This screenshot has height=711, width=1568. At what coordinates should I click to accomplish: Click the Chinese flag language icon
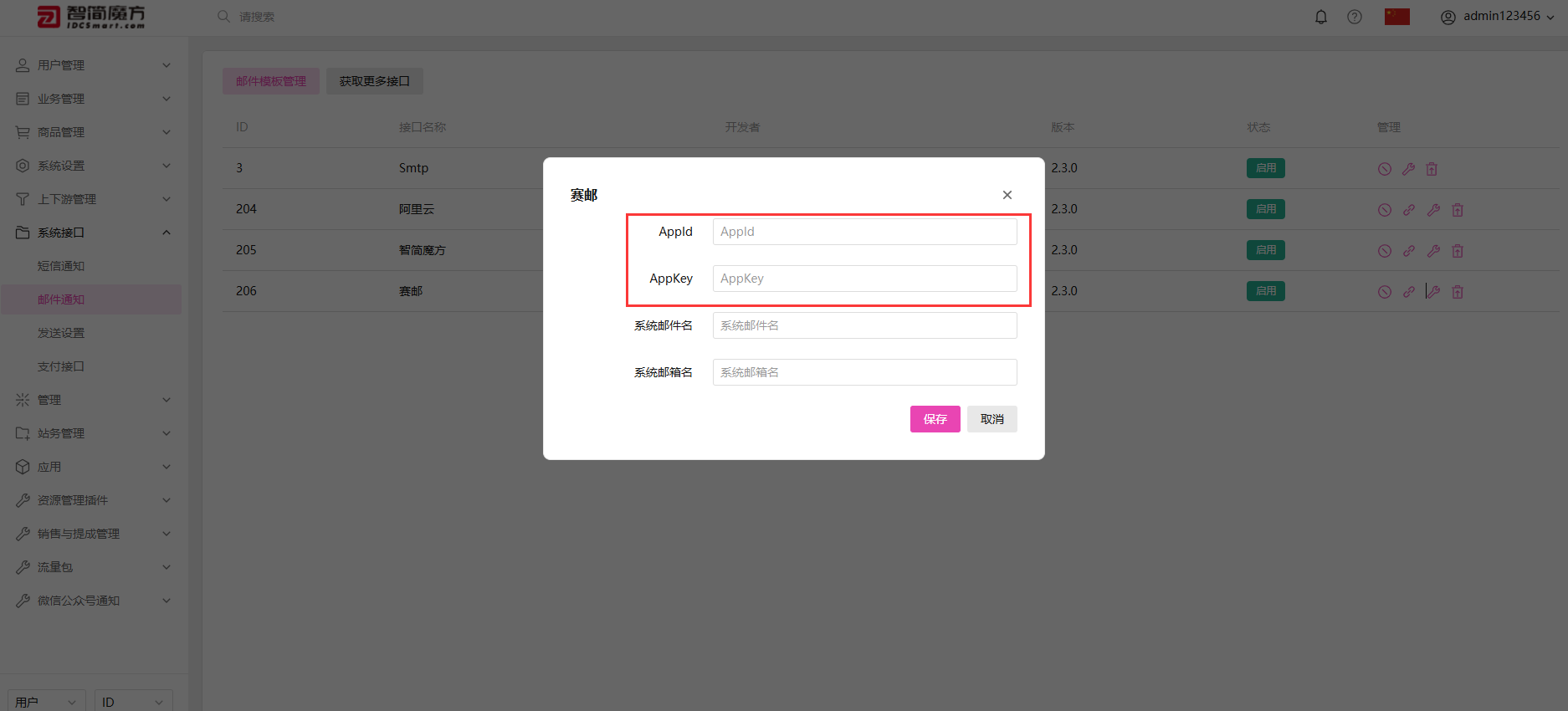1397,17
